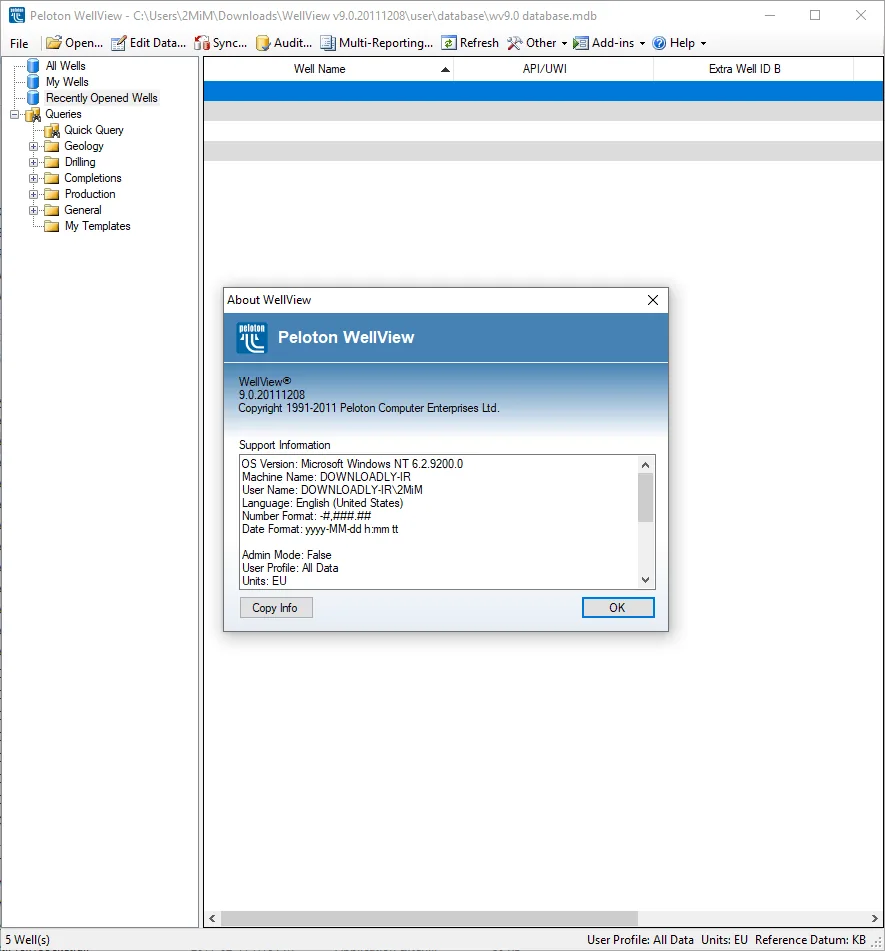
Task: Click the Refresh toolbar label
Action: click(479, 42)
